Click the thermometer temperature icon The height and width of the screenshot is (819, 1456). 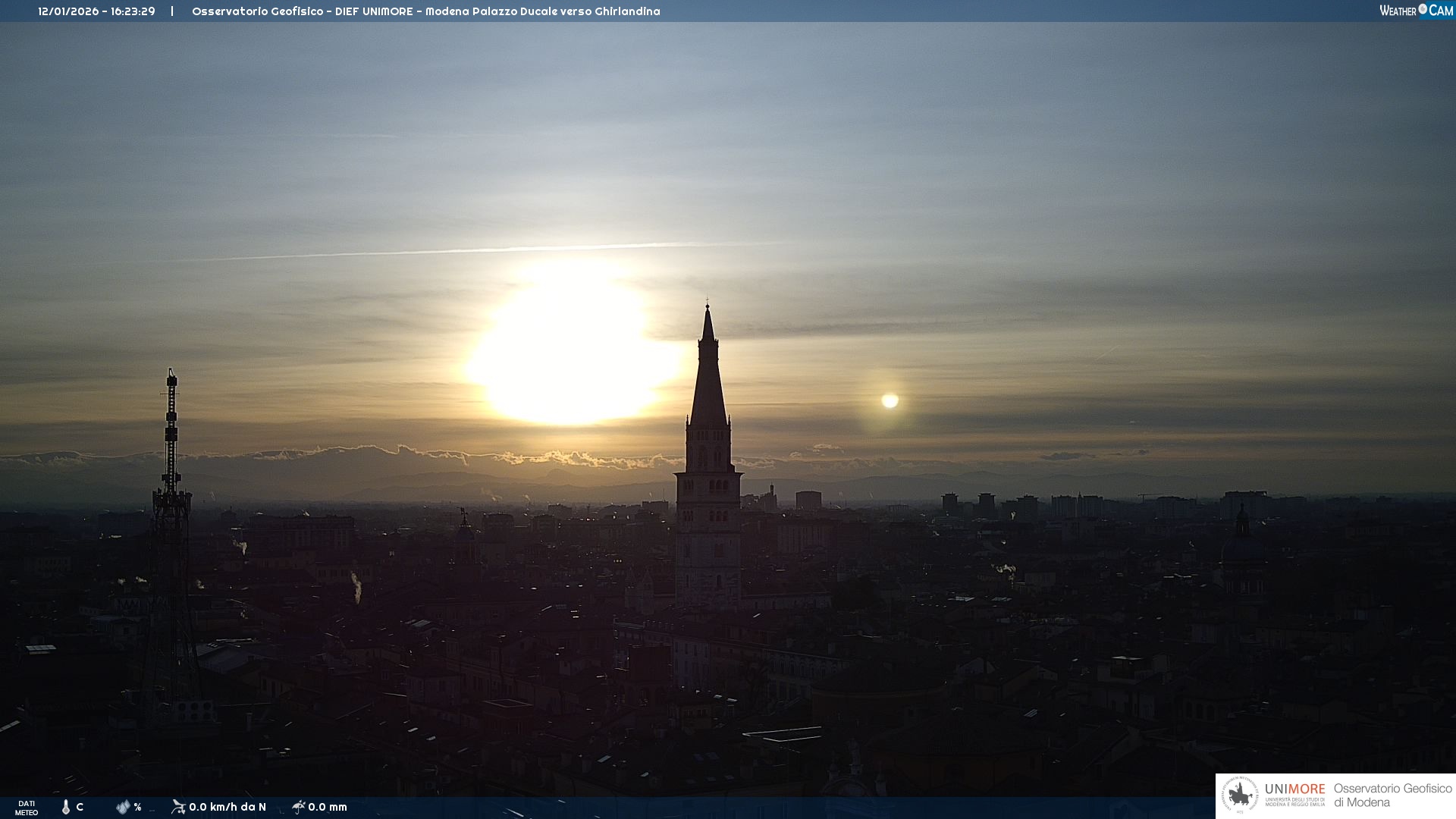coord(66,807)
